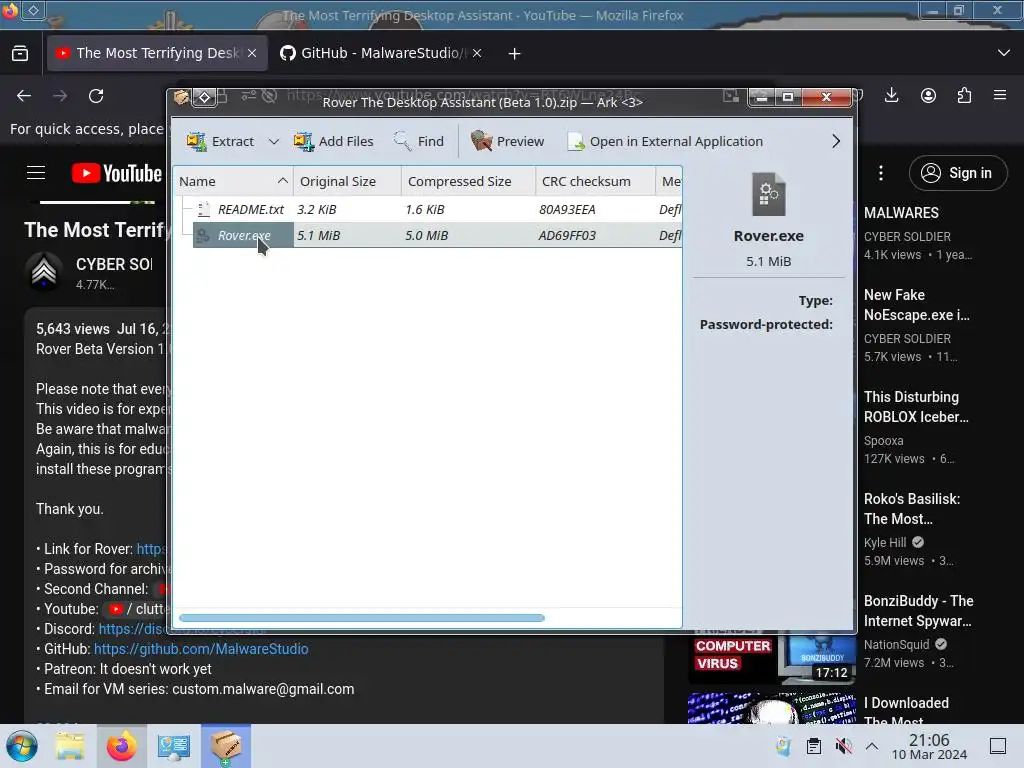Open YouTube settings three-dot menu

click(x=880, y=173)
